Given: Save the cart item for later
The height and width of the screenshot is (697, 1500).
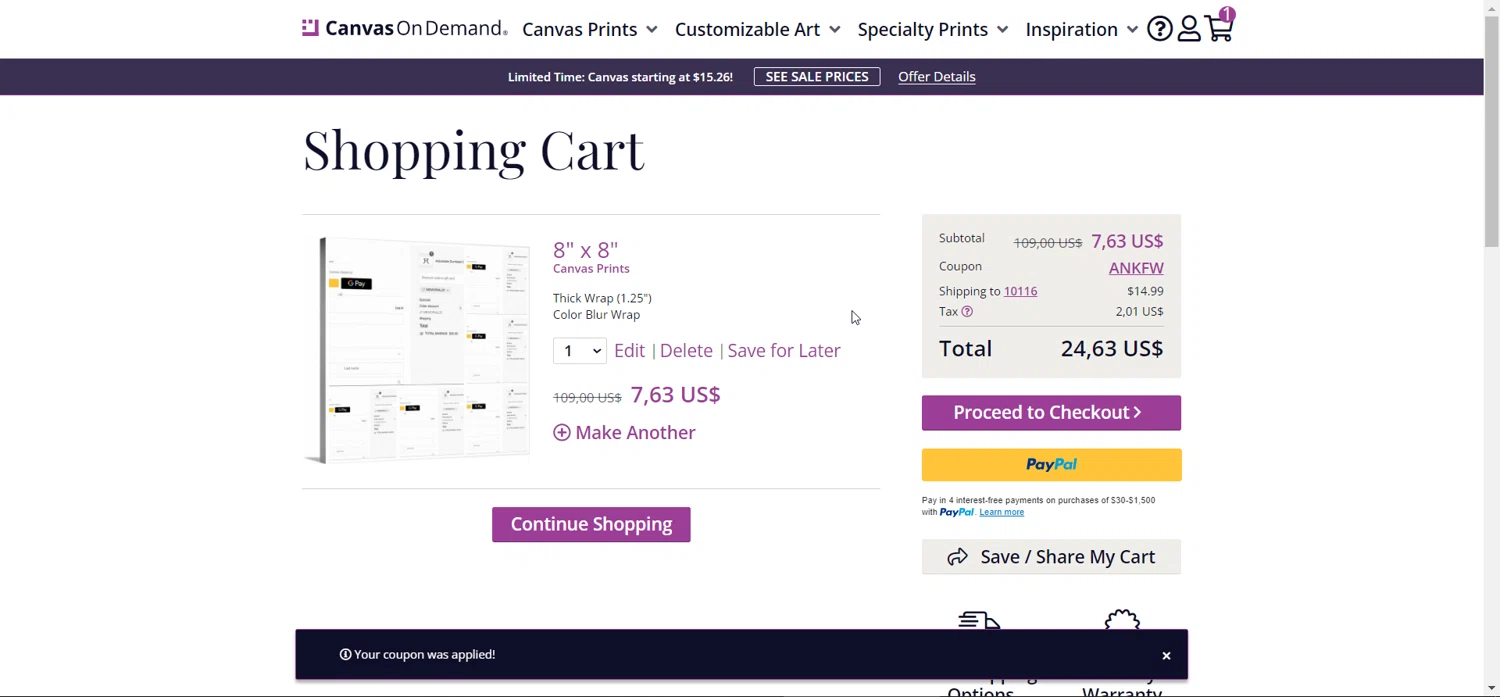Looking at the screenshot, I should (x=784, y=351).
